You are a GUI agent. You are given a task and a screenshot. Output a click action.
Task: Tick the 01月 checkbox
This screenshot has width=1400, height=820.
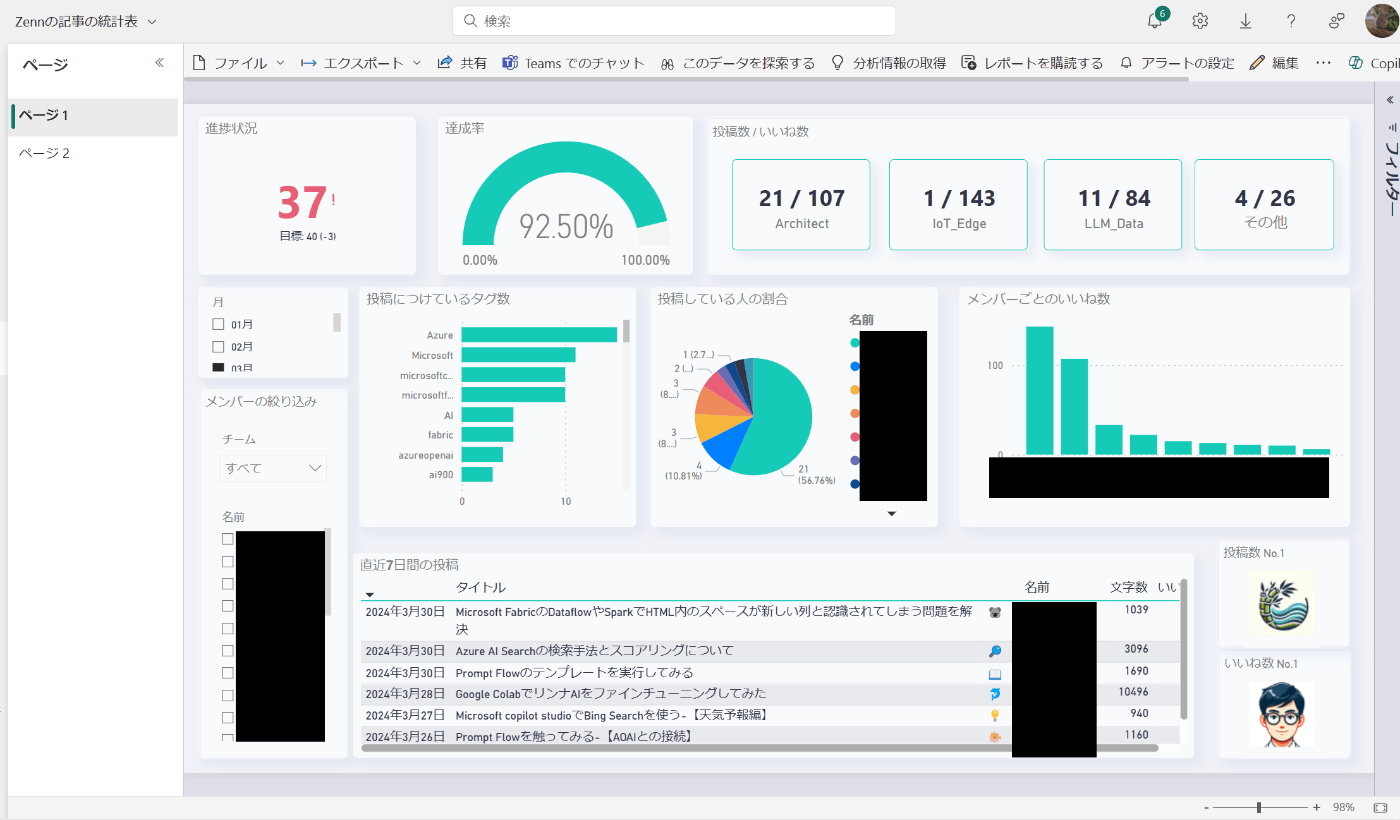point(218,324)
